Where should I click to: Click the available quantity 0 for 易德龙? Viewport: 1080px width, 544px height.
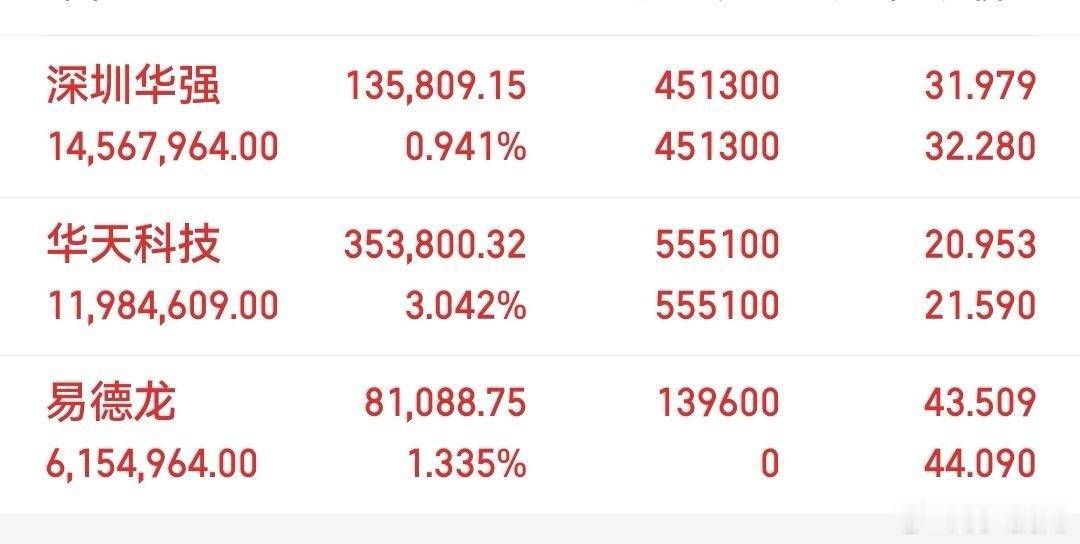[770, 463]
